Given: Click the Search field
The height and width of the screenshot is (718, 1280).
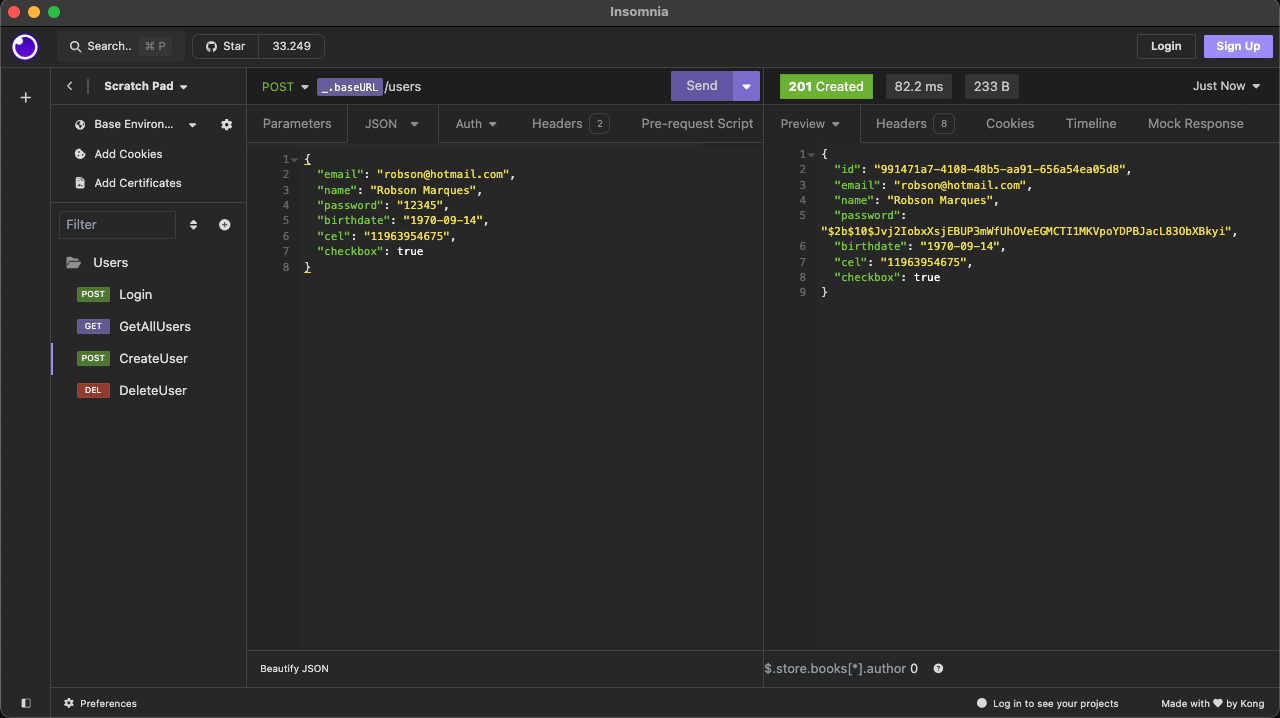Looking at the screenshot, I should 121,46.
